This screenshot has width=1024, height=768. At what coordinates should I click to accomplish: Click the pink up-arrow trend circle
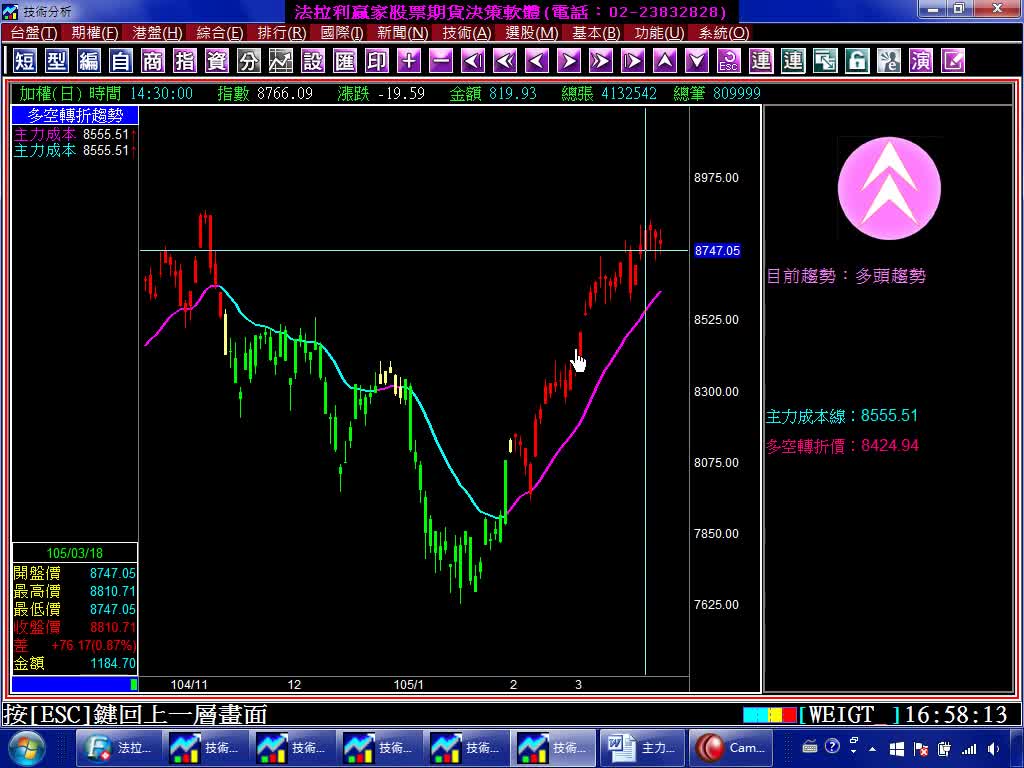(x=889, y=189)
